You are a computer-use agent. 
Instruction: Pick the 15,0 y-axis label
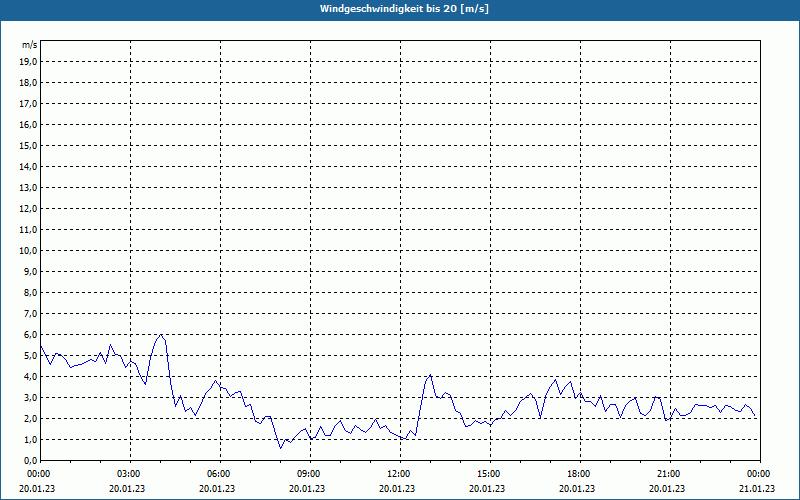(x=28, y=145)
